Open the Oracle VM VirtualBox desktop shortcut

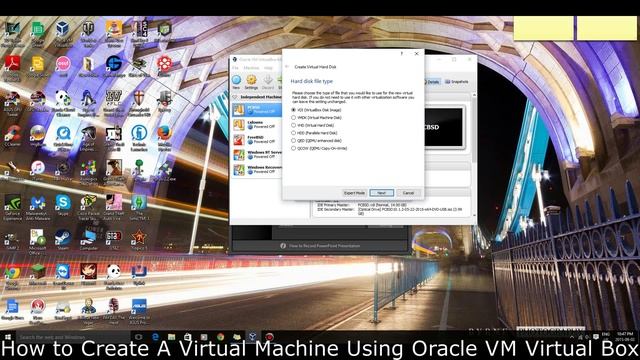click(x=62, y=33)
